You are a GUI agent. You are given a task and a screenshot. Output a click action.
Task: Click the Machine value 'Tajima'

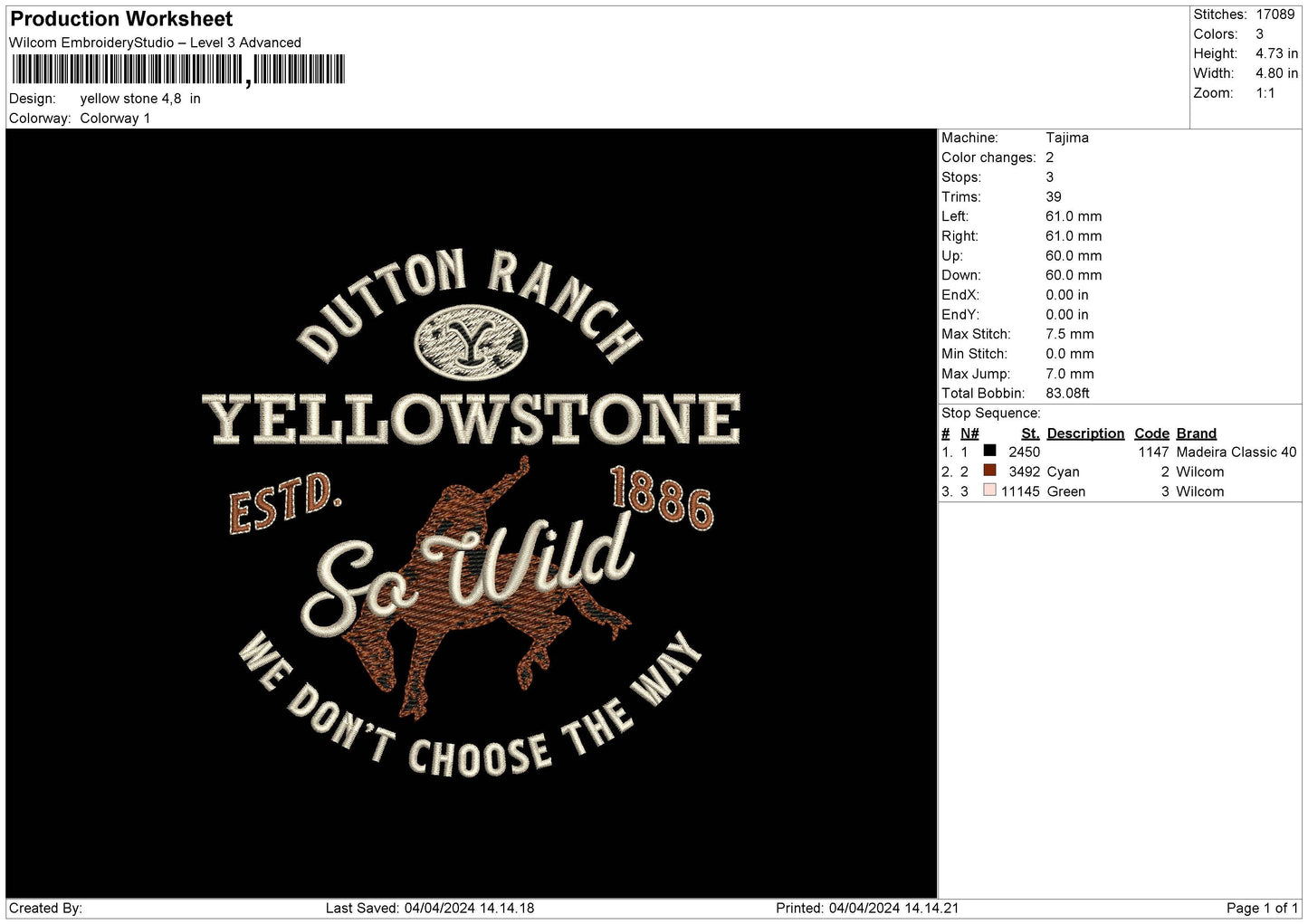1067,138
